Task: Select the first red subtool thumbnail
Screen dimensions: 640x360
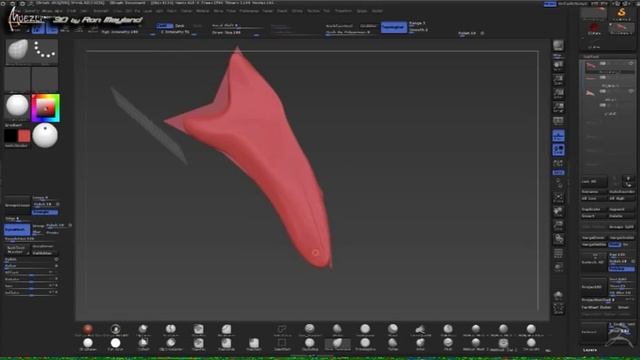Action: click(590, 66)
